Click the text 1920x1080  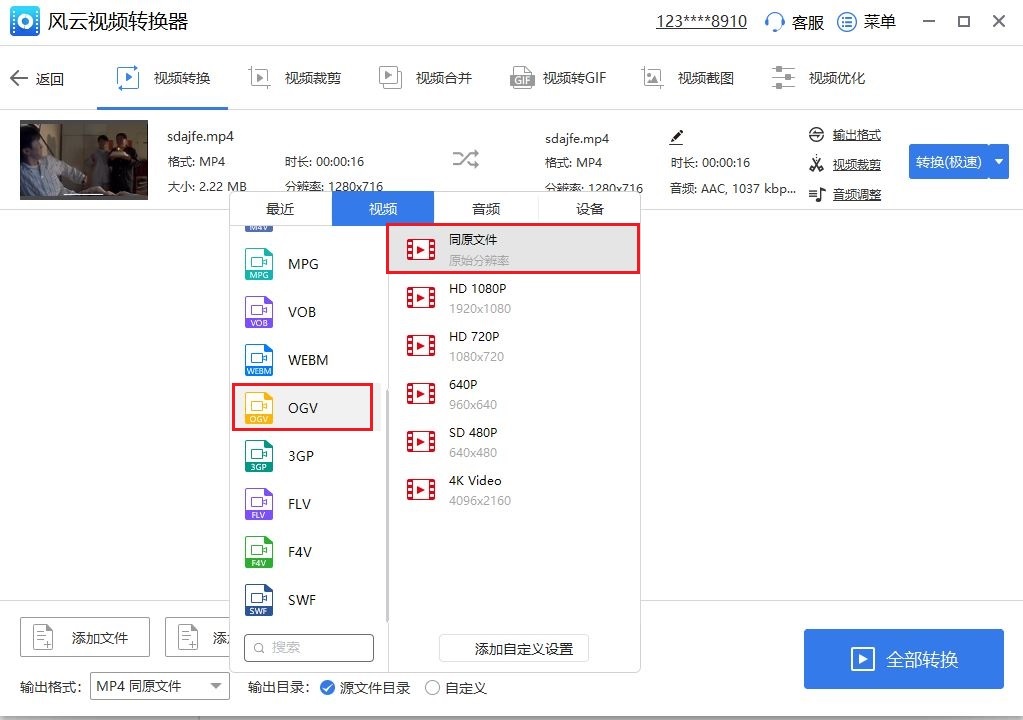(x=480, y=308)
